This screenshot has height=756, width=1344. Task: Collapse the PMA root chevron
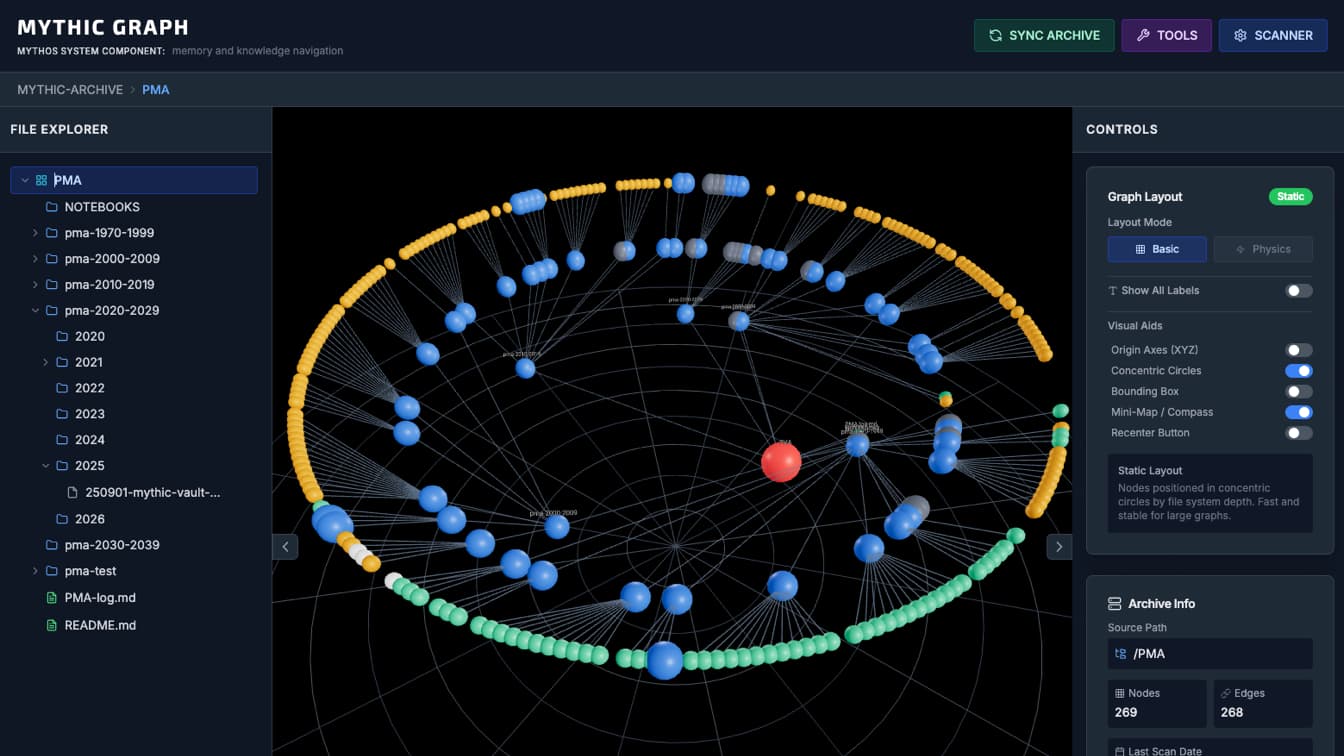(25, 180)
